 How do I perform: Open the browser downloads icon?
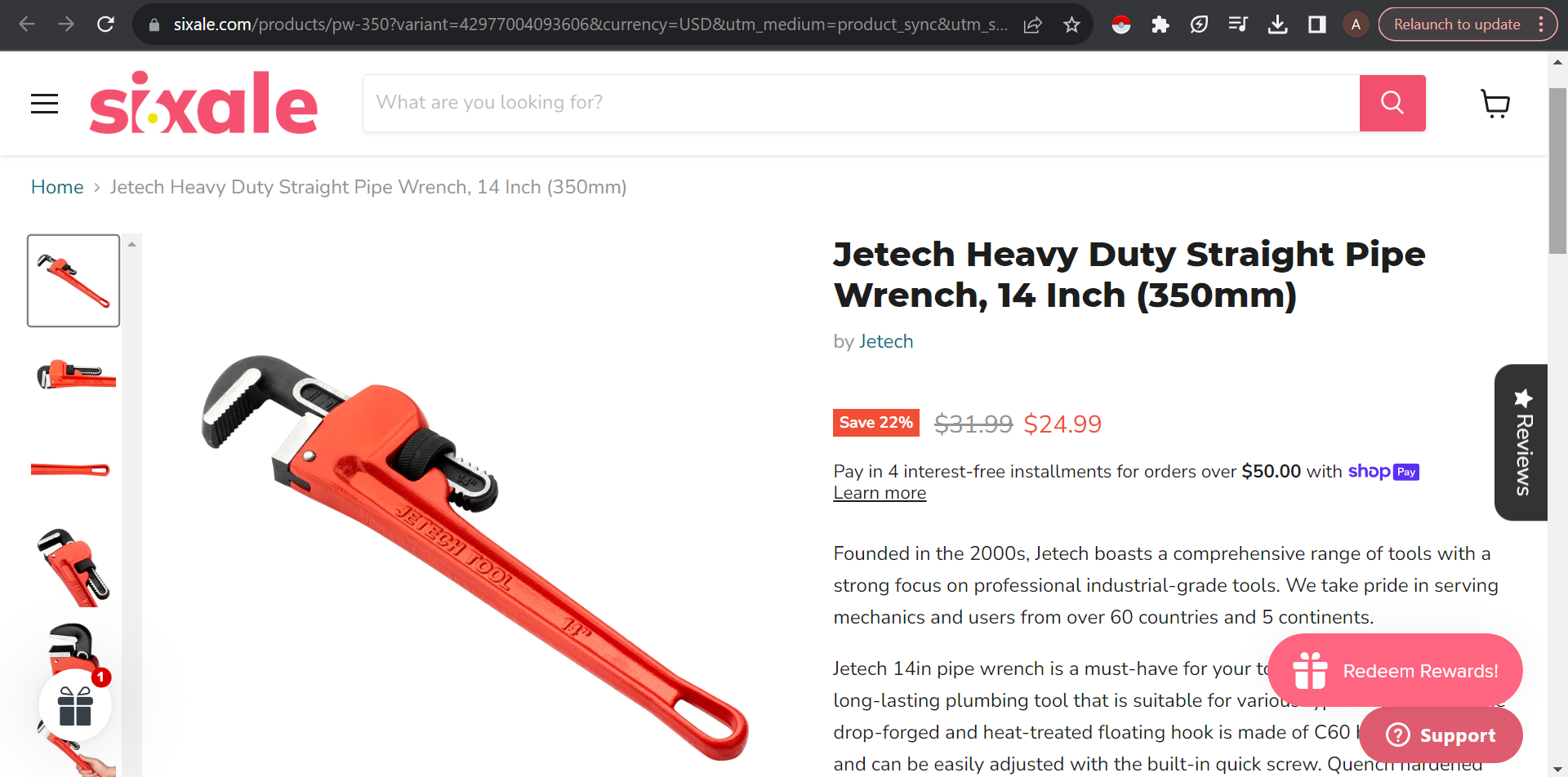[1277, 24]
